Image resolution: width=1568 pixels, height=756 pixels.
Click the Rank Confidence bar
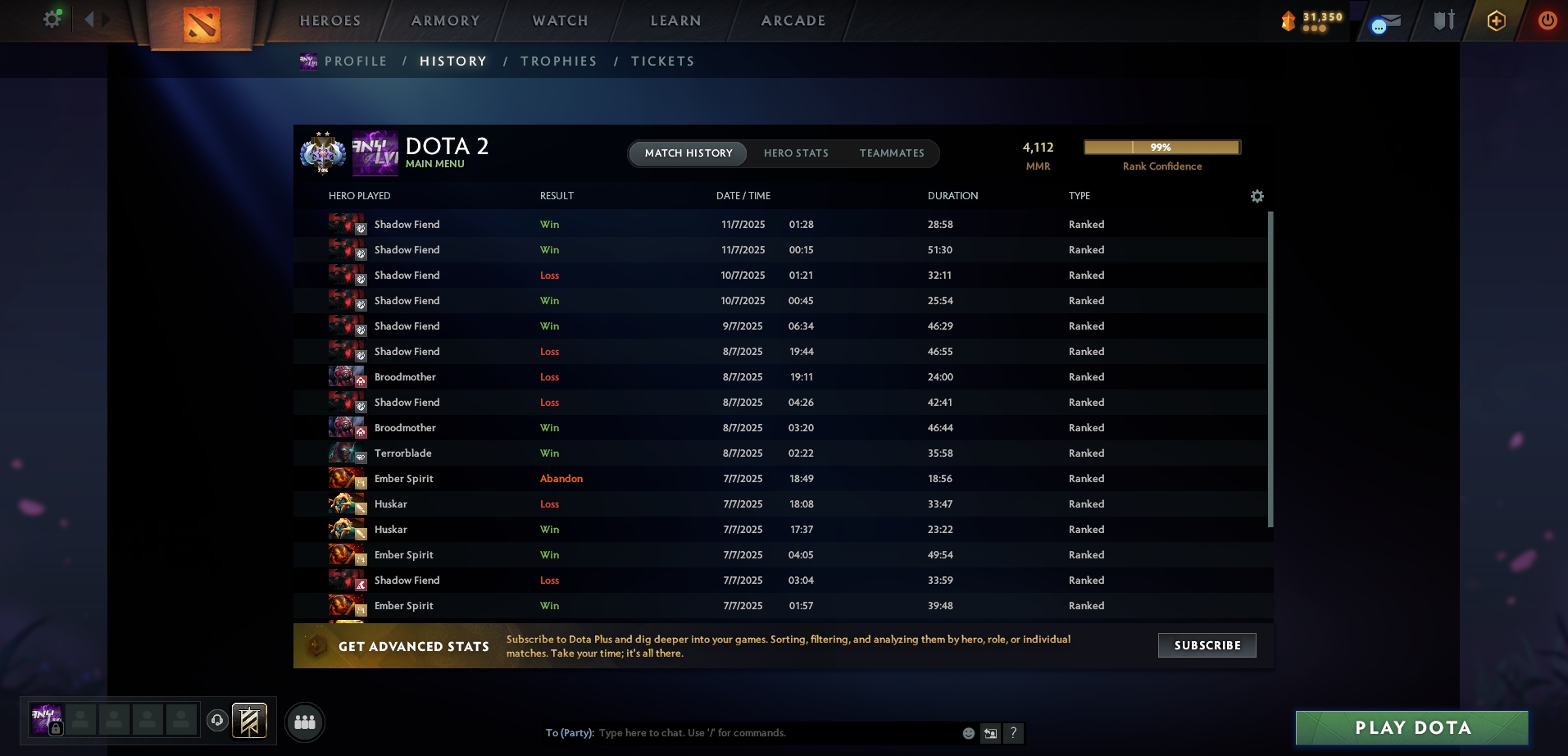coord(1162,148)
